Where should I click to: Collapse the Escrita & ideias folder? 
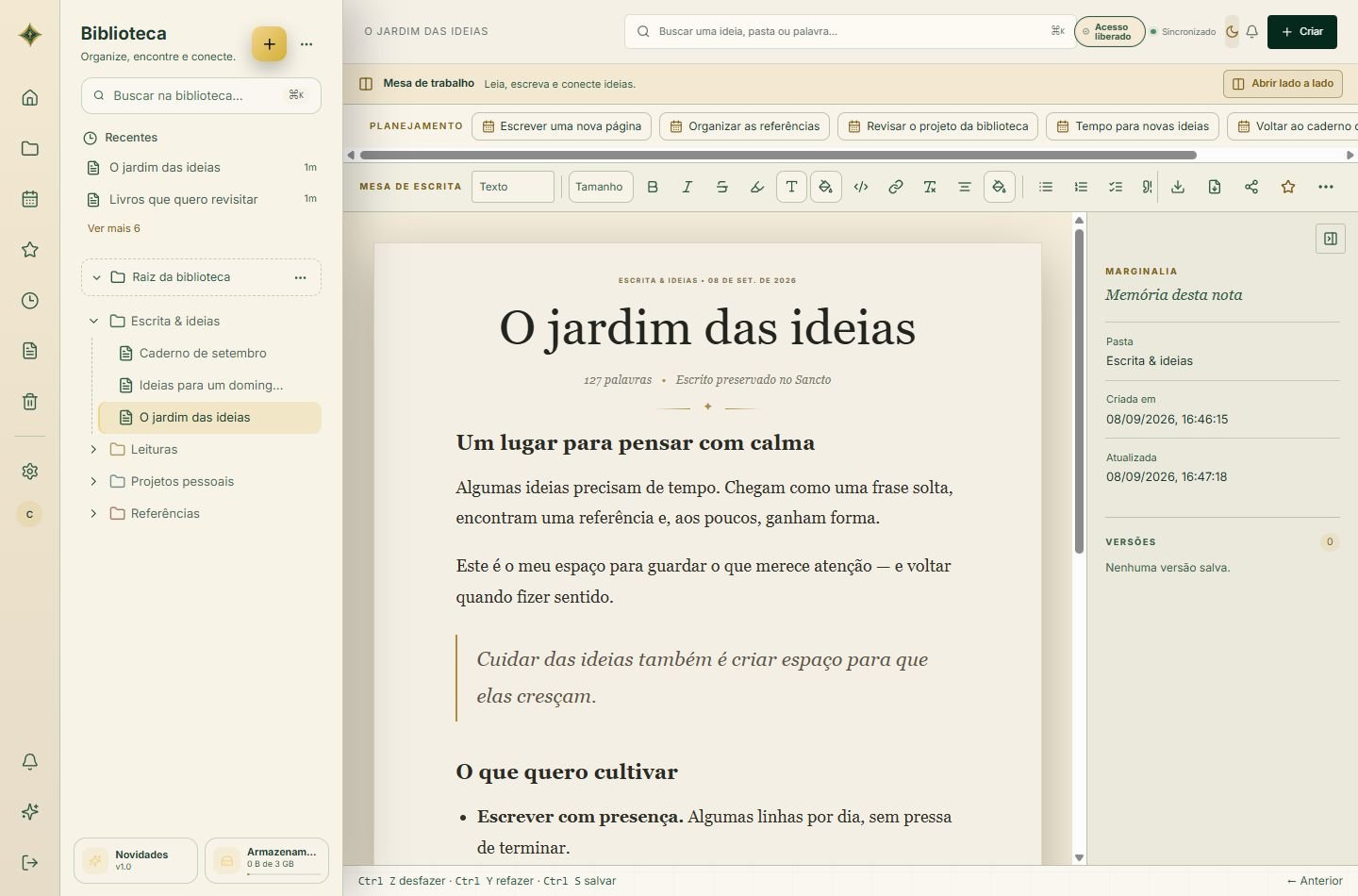[x=93, y=321]
